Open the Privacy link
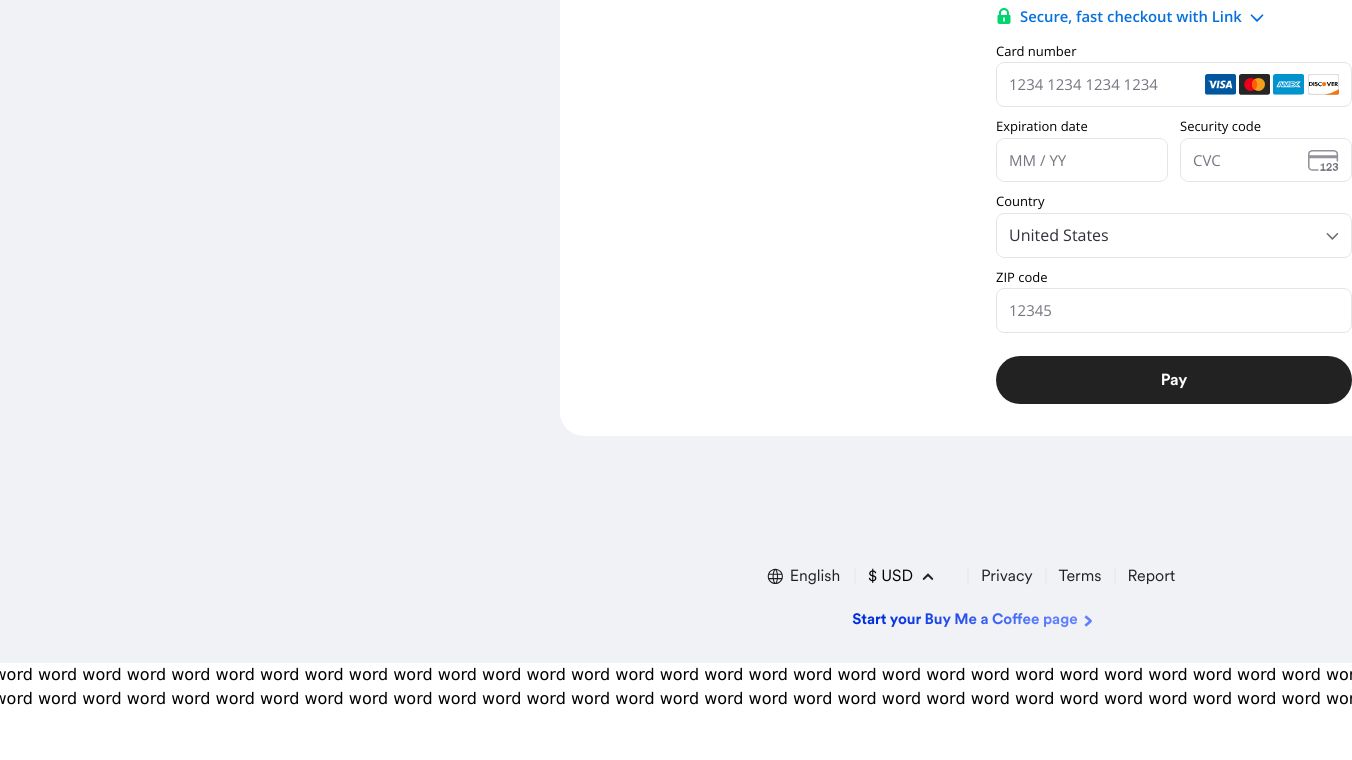The image size is (1352, 760). coord(1006,576)
